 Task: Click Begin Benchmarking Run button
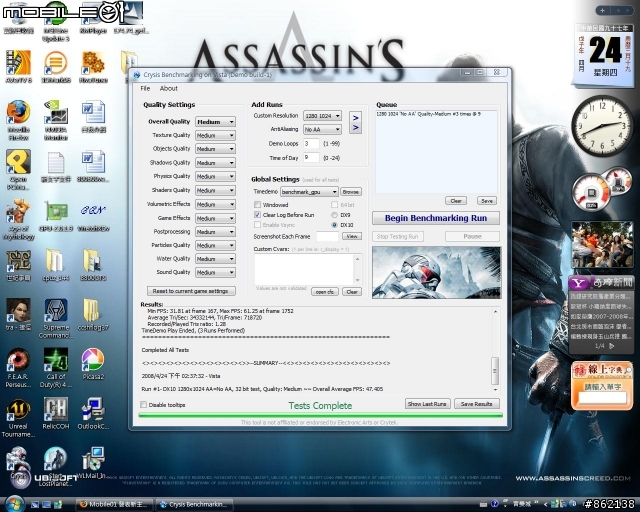pyautogui.click(x=436, y=218)
